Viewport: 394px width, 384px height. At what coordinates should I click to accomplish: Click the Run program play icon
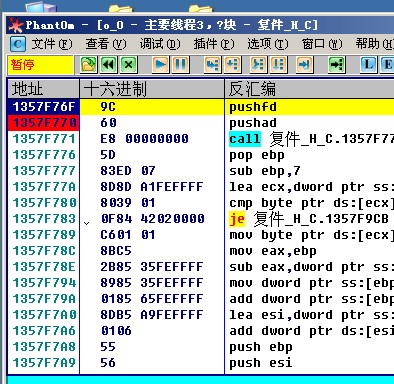click(x=161, y=64)
